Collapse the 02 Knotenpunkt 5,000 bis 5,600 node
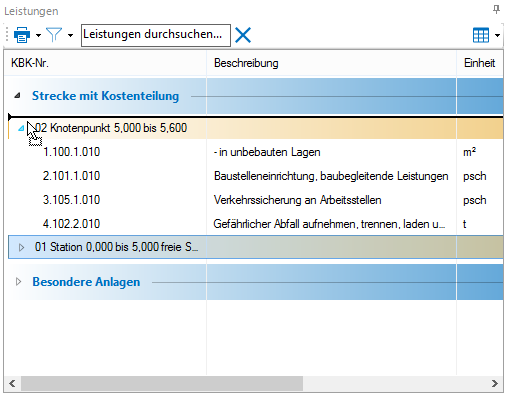The width and height of the screenshot is (507, 396). 21,128
